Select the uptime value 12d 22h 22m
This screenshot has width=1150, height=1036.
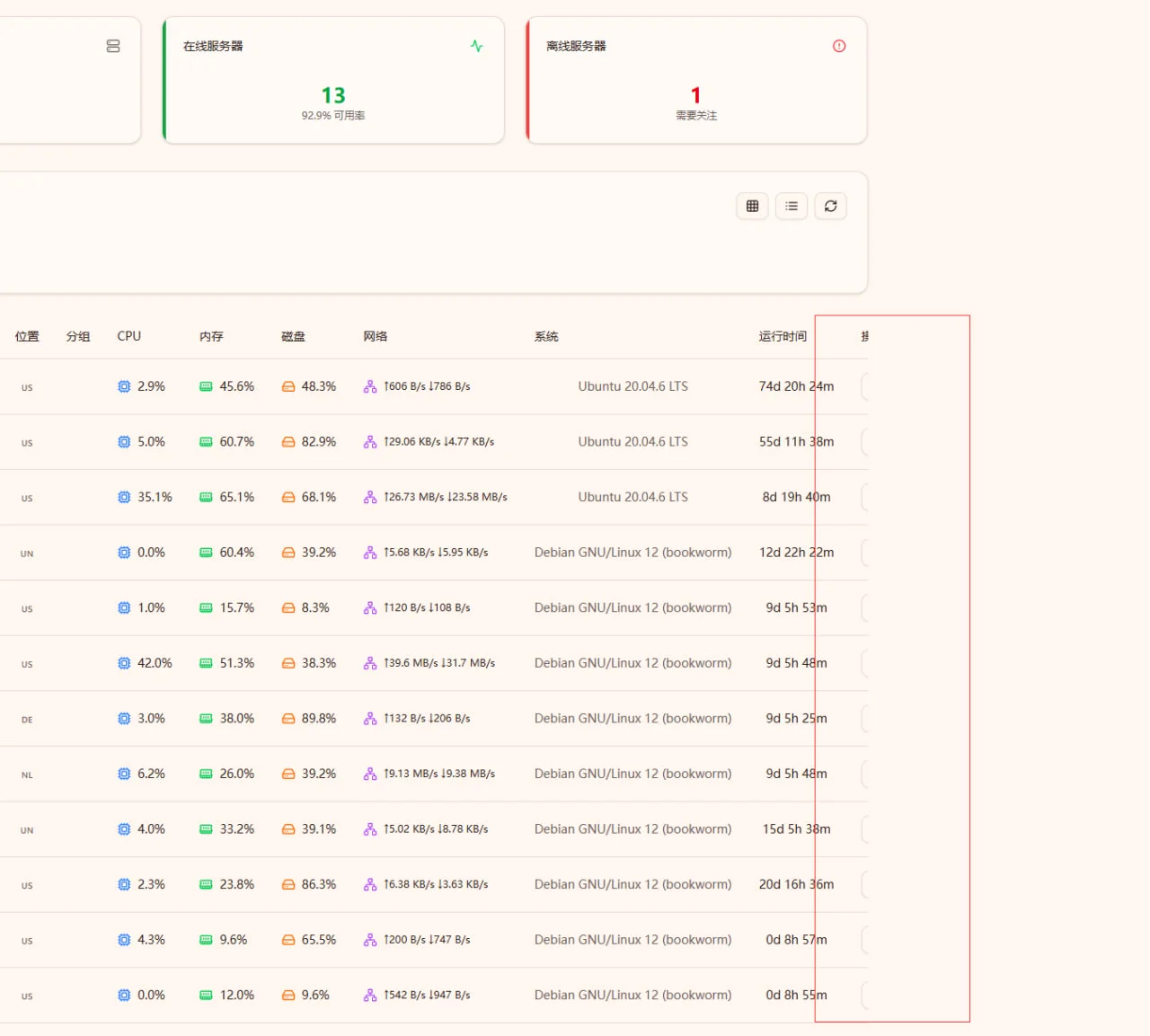click(796, 553)
